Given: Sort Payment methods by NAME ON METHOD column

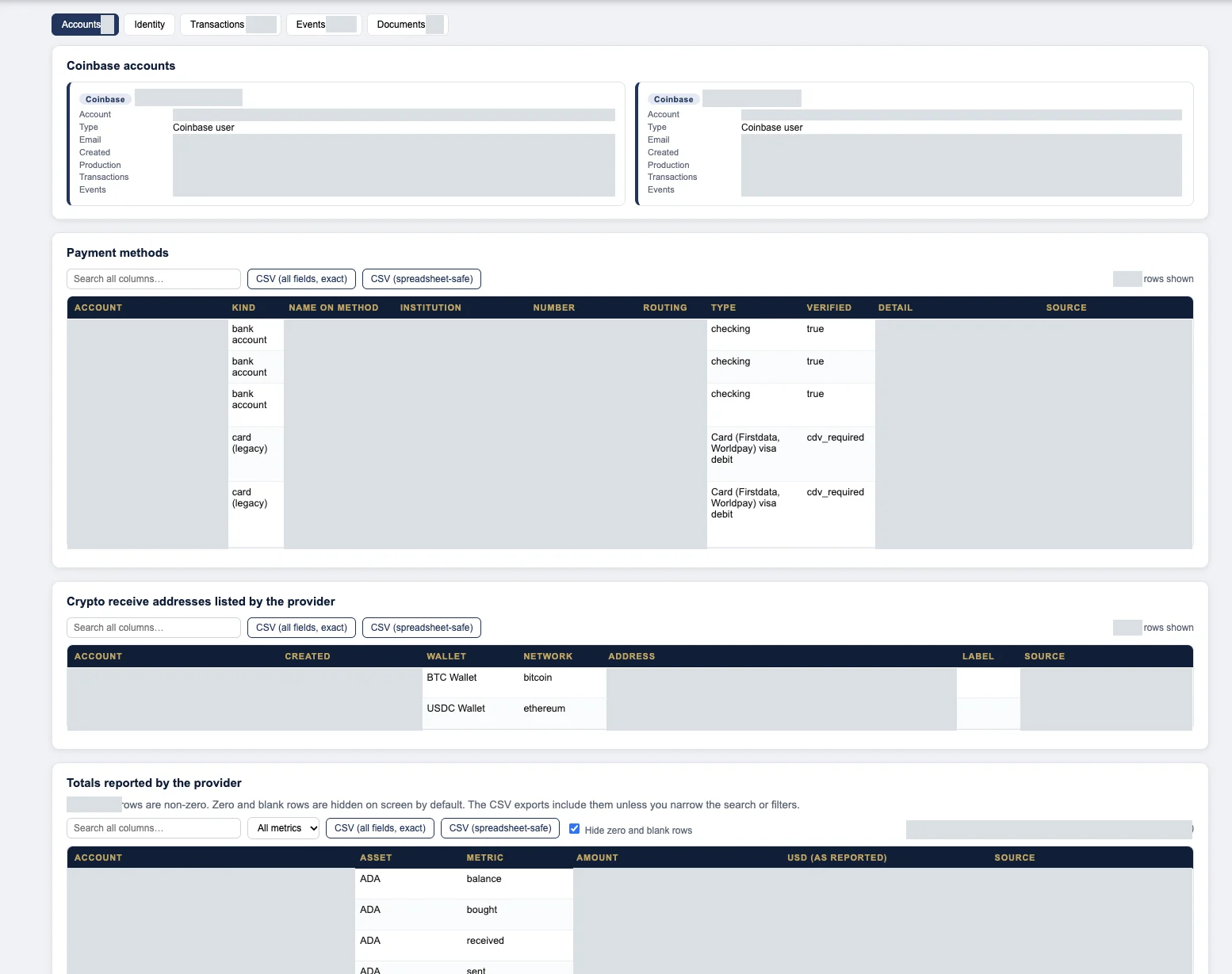Looking at the screenshot, I should [x=333, y=307].
